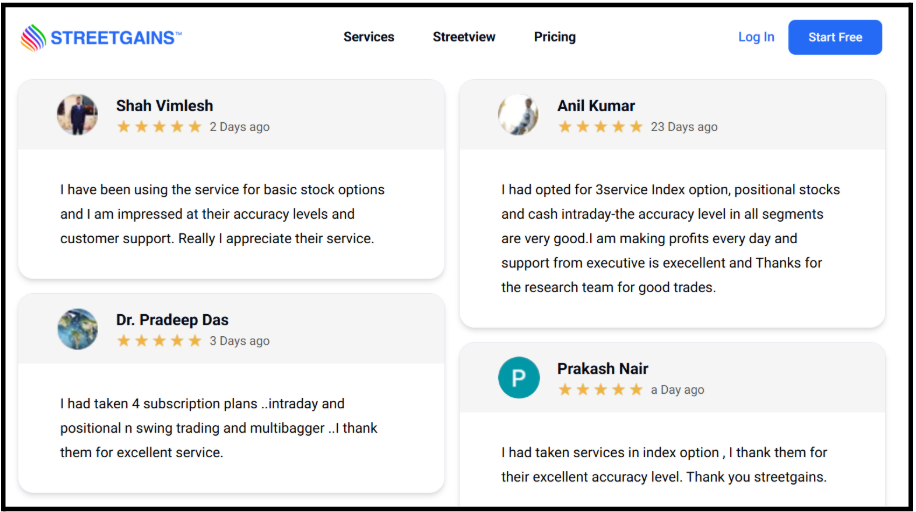Open Shah Vimlesh's profile avatar
Viewport: 916px width, 512px height.
pos(77,115)
